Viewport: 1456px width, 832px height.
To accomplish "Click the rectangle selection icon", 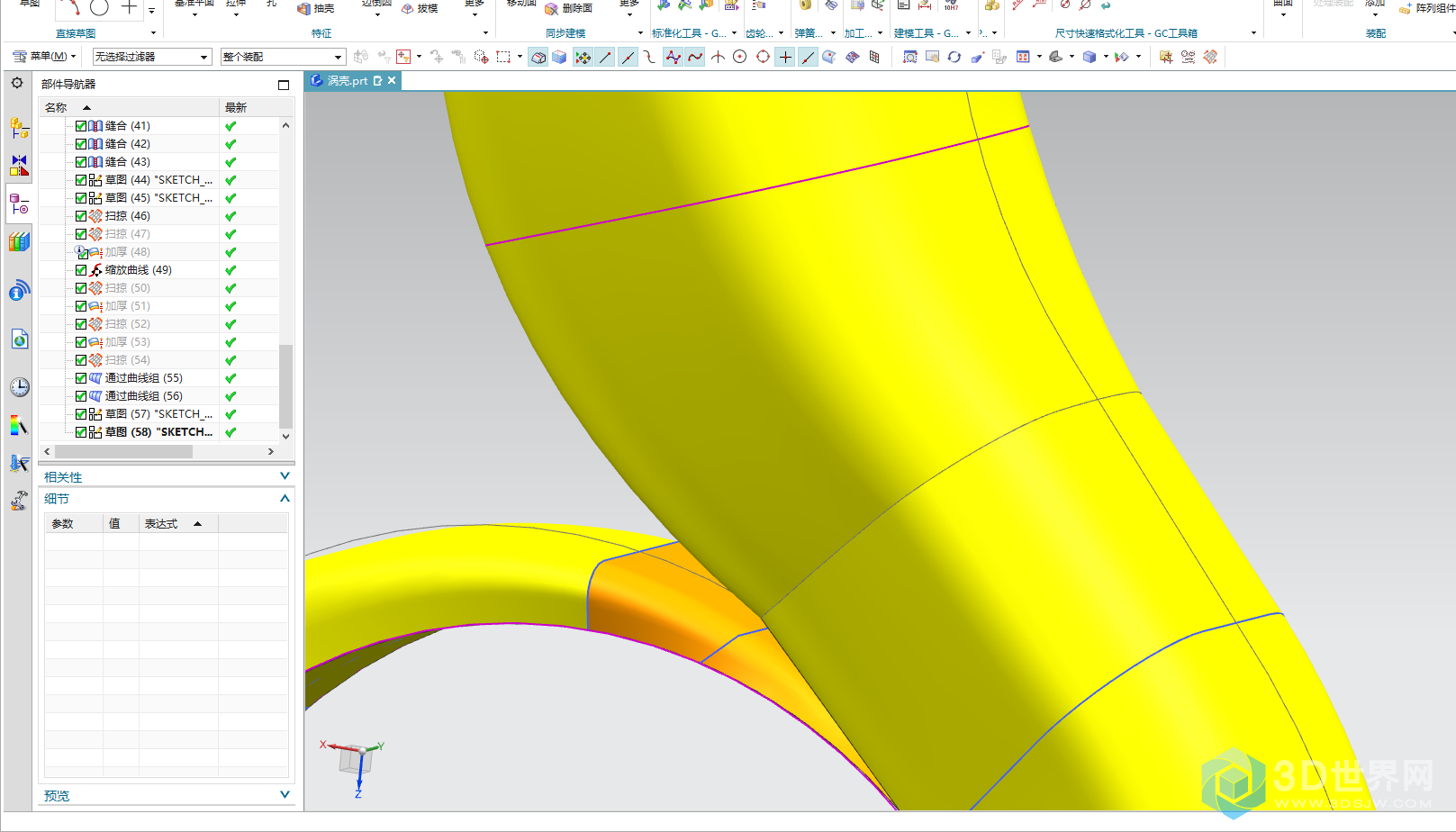I will click(x=503, y=58).
